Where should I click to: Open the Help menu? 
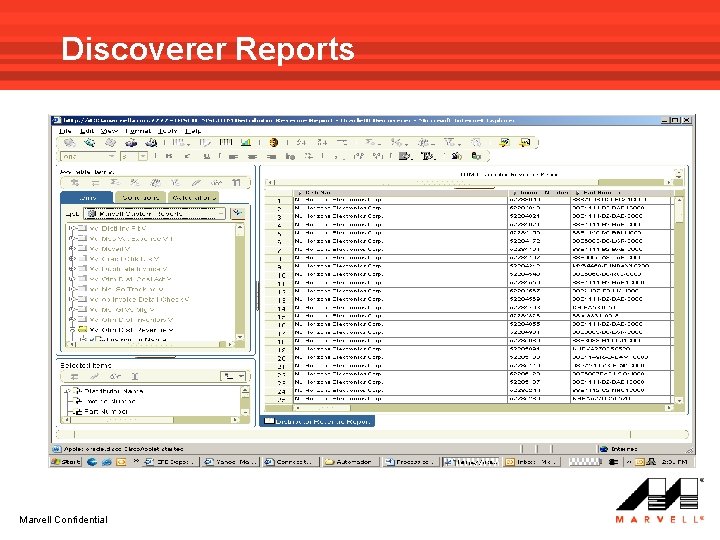tap(193, 131)
